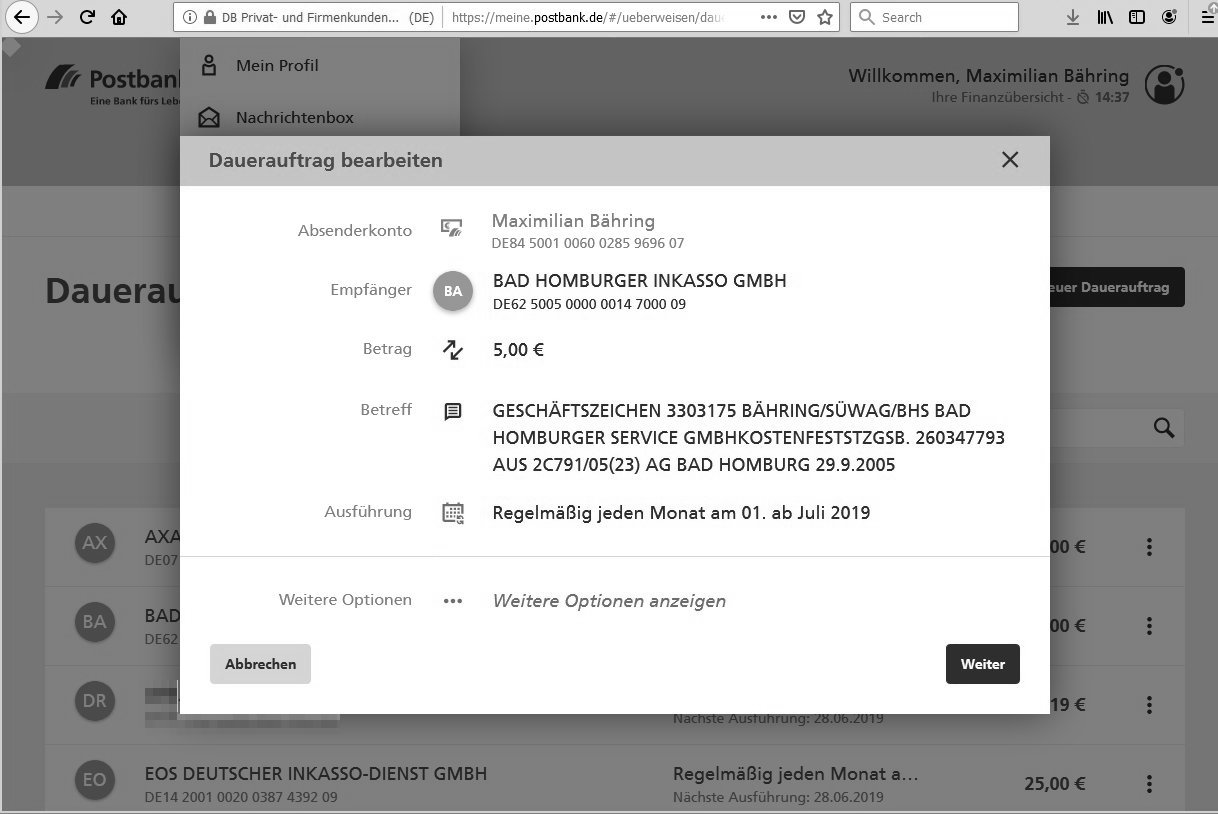Bookmark this page with the star

pos(825,17)
